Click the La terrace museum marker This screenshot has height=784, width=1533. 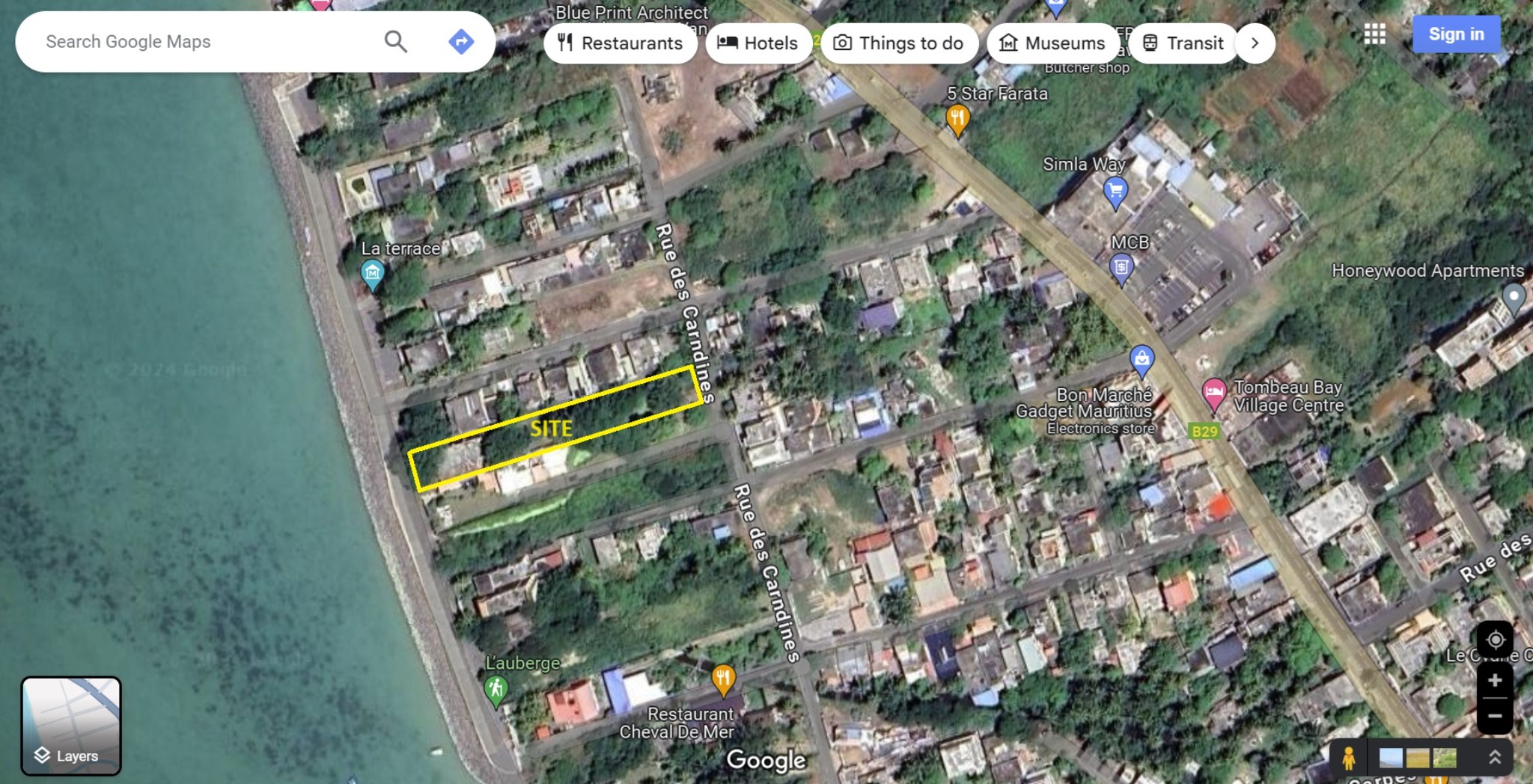372,275
